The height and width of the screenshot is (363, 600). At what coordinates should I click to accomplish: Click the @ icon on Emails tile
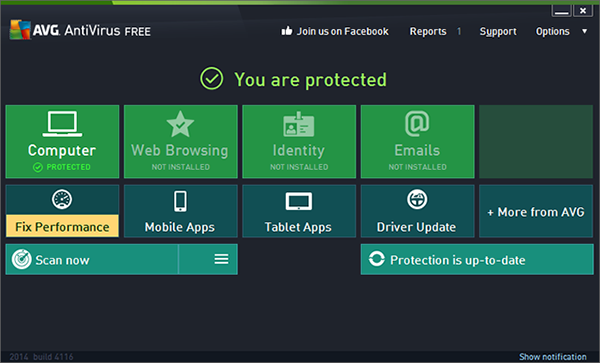point(417,124)
